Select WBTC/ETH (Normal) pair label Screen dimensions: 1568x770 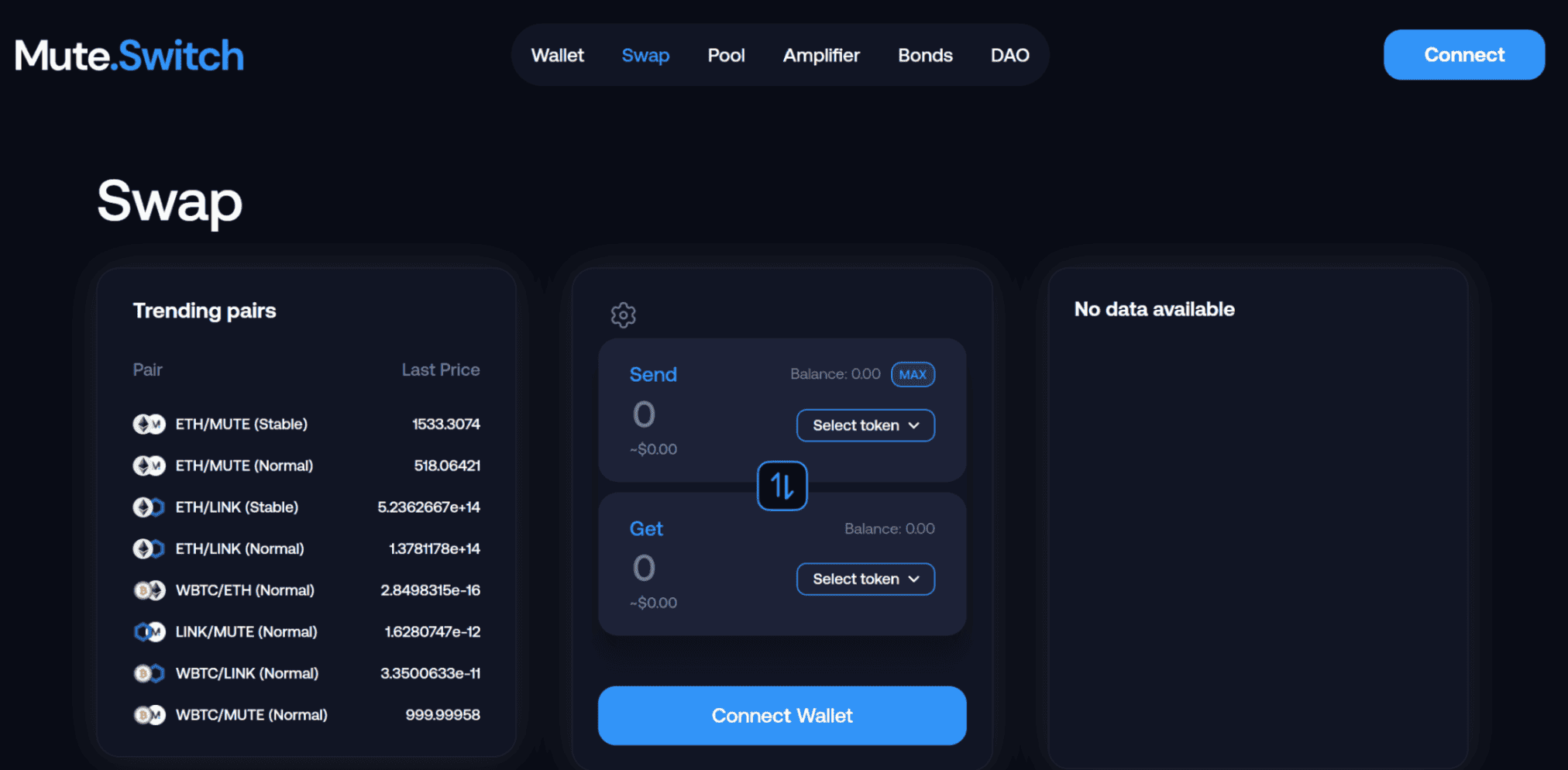pos(245,590)
